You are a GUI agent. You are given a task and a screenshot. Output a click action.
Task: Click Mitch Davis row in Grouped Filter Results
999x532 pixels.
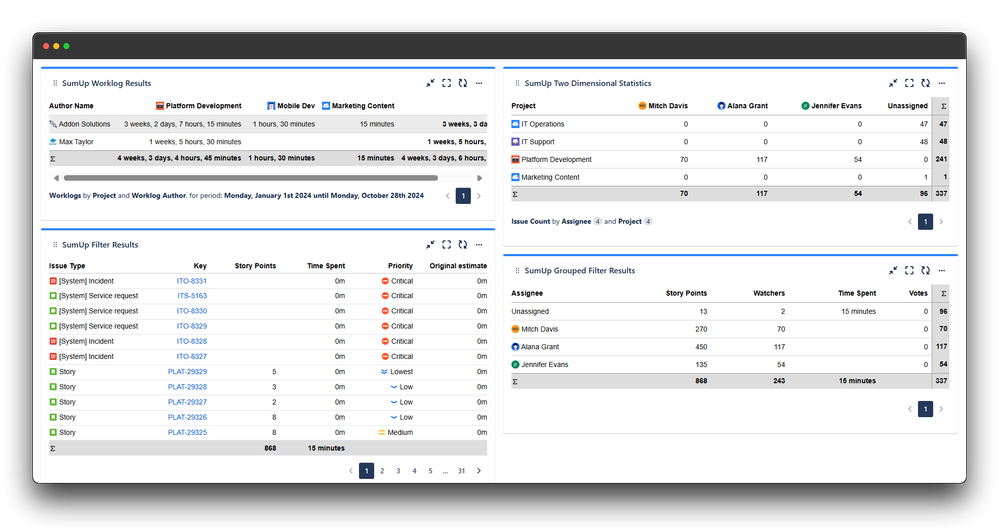pos(729,329)
